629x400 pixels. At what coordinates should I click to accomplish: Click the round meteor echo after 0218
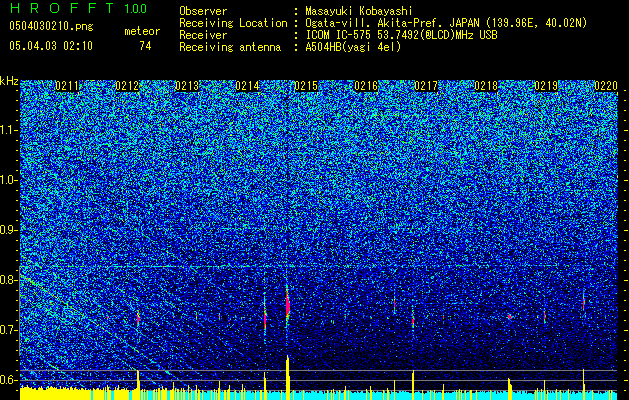click(509, 317)
